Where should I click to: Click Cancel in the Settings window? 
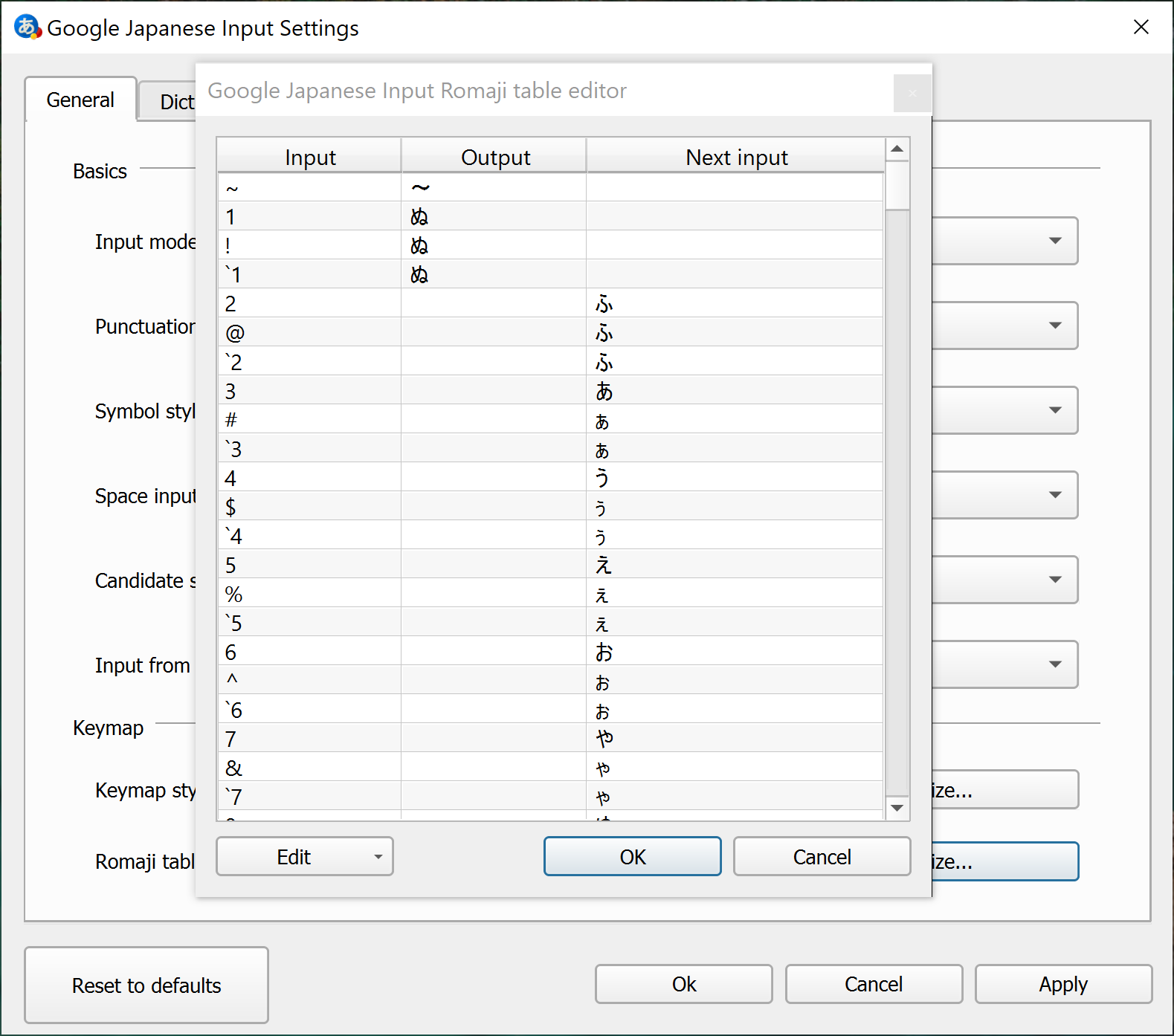[x=874, y=984]
